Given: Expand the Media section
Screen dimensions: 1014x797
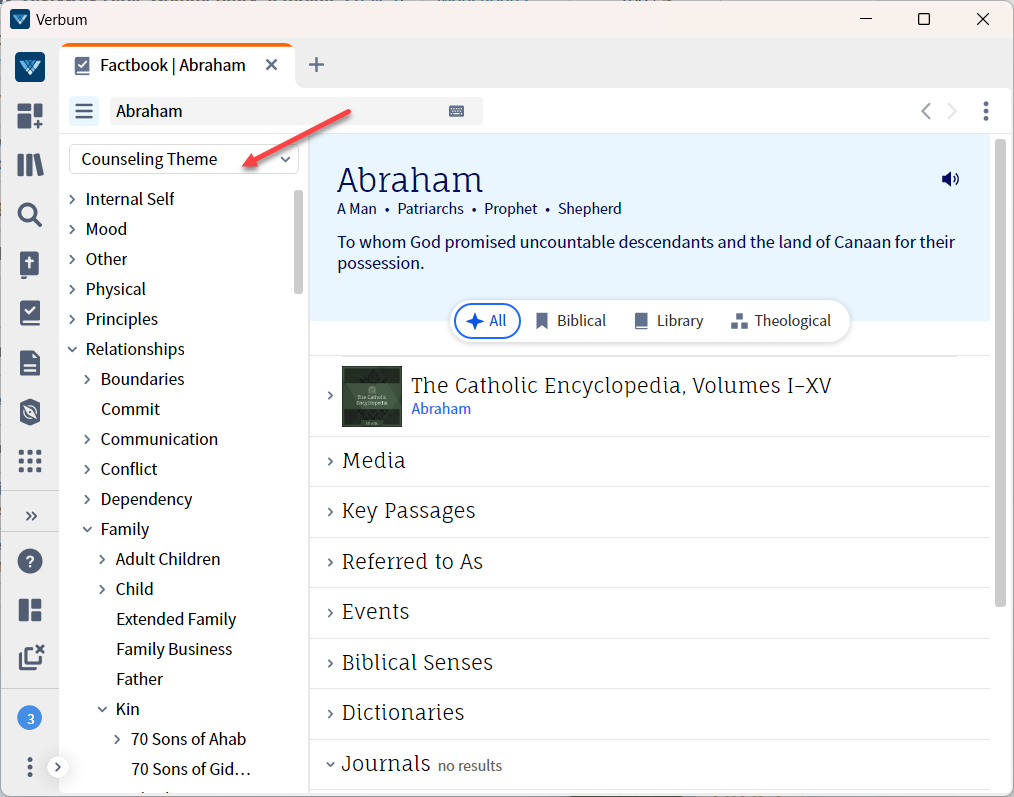Looking at the screenshot, I should 330,461.
